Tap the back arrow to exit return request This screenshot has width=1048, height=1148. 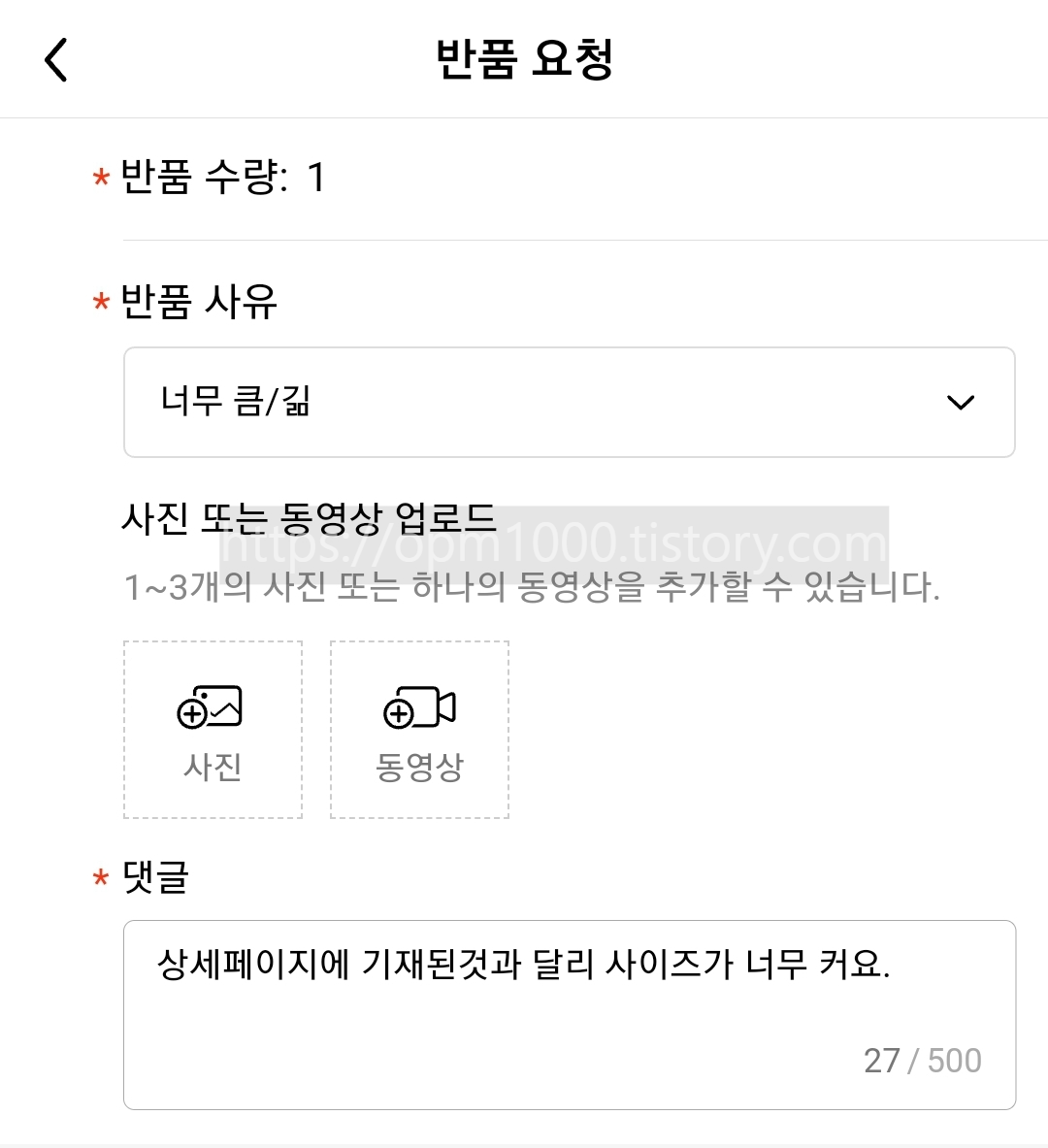[55, 59]
